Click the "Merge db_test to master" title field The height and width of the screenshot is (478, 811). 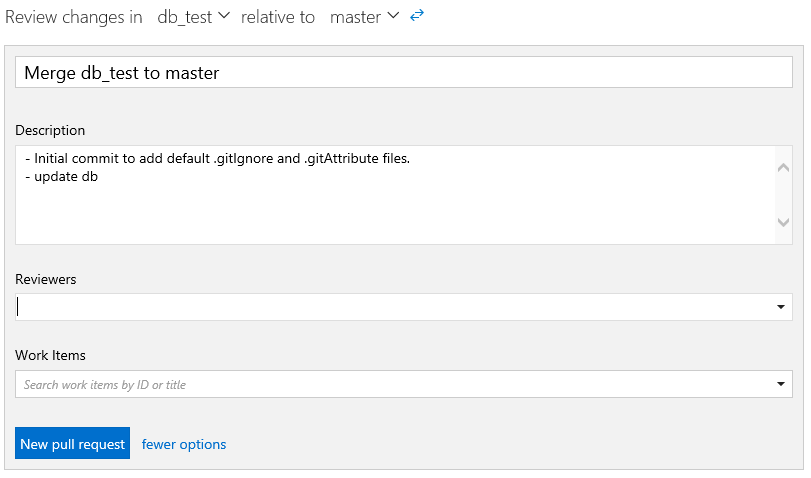pos(404,73)
